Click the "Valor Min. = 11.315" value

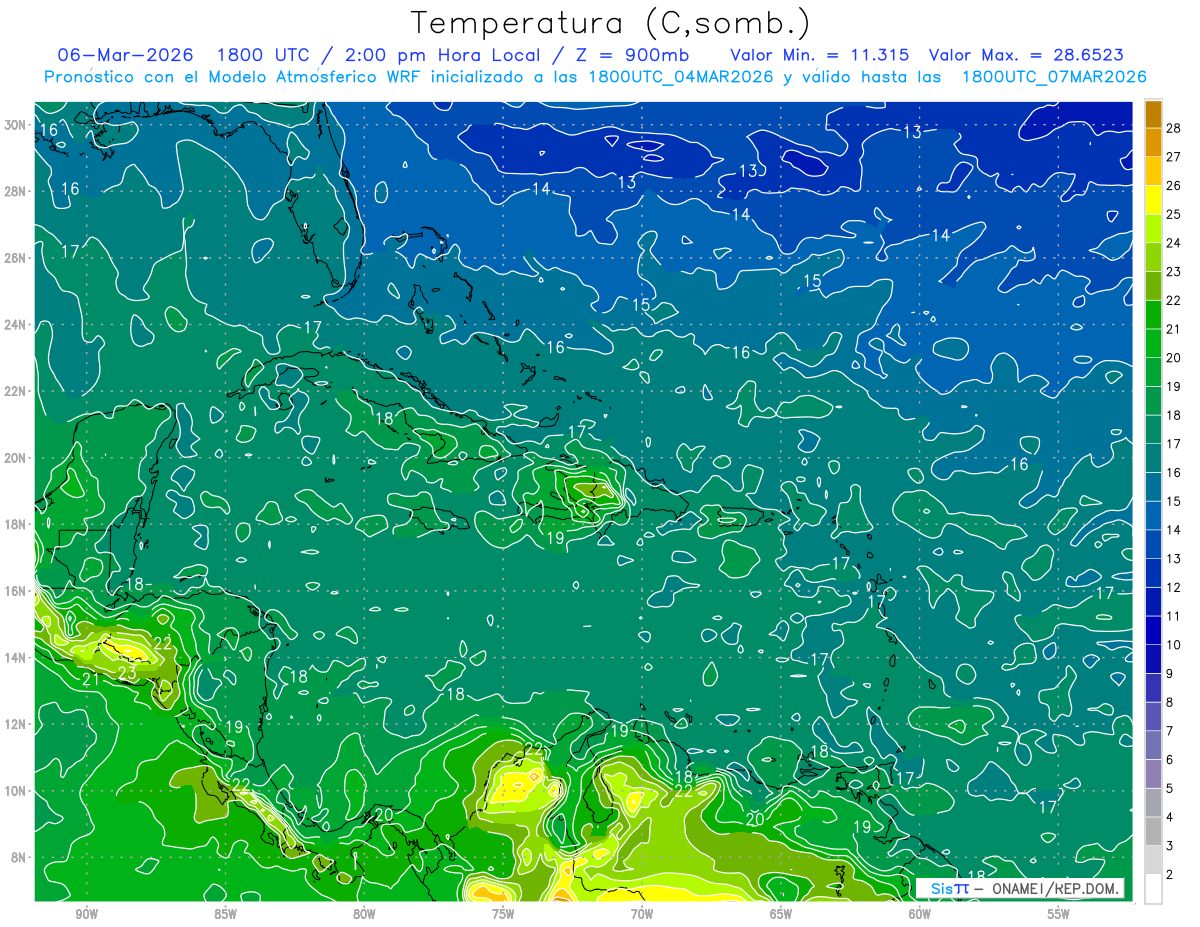(820, 55)
